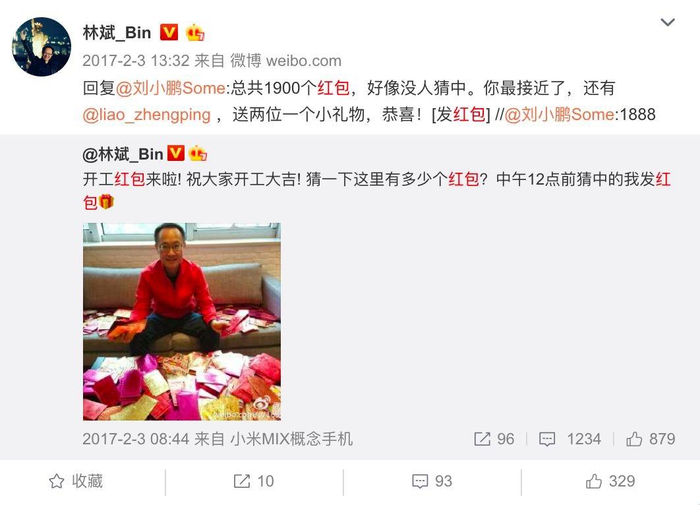Enlarge the red envelope photo thumbnail

[x=182, y=321]
